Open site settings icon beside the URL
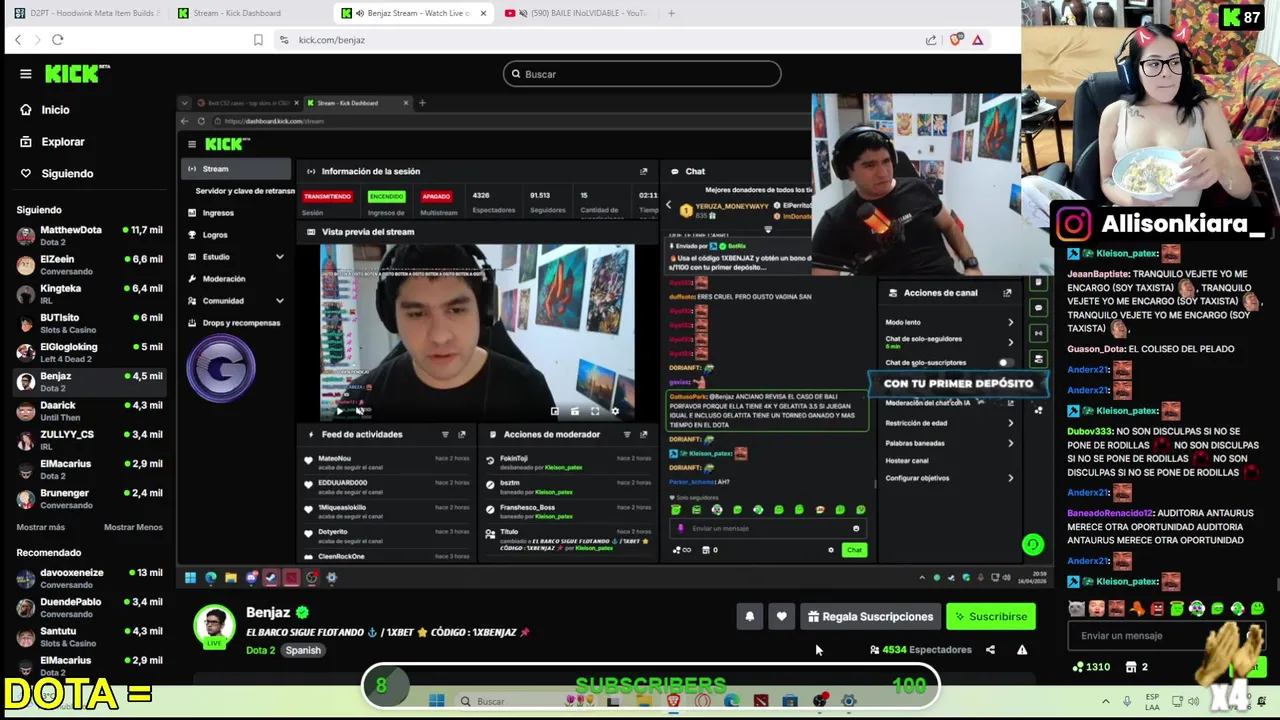The height and width of the screenshot is (720, 1280). click(x=284, y=40)
